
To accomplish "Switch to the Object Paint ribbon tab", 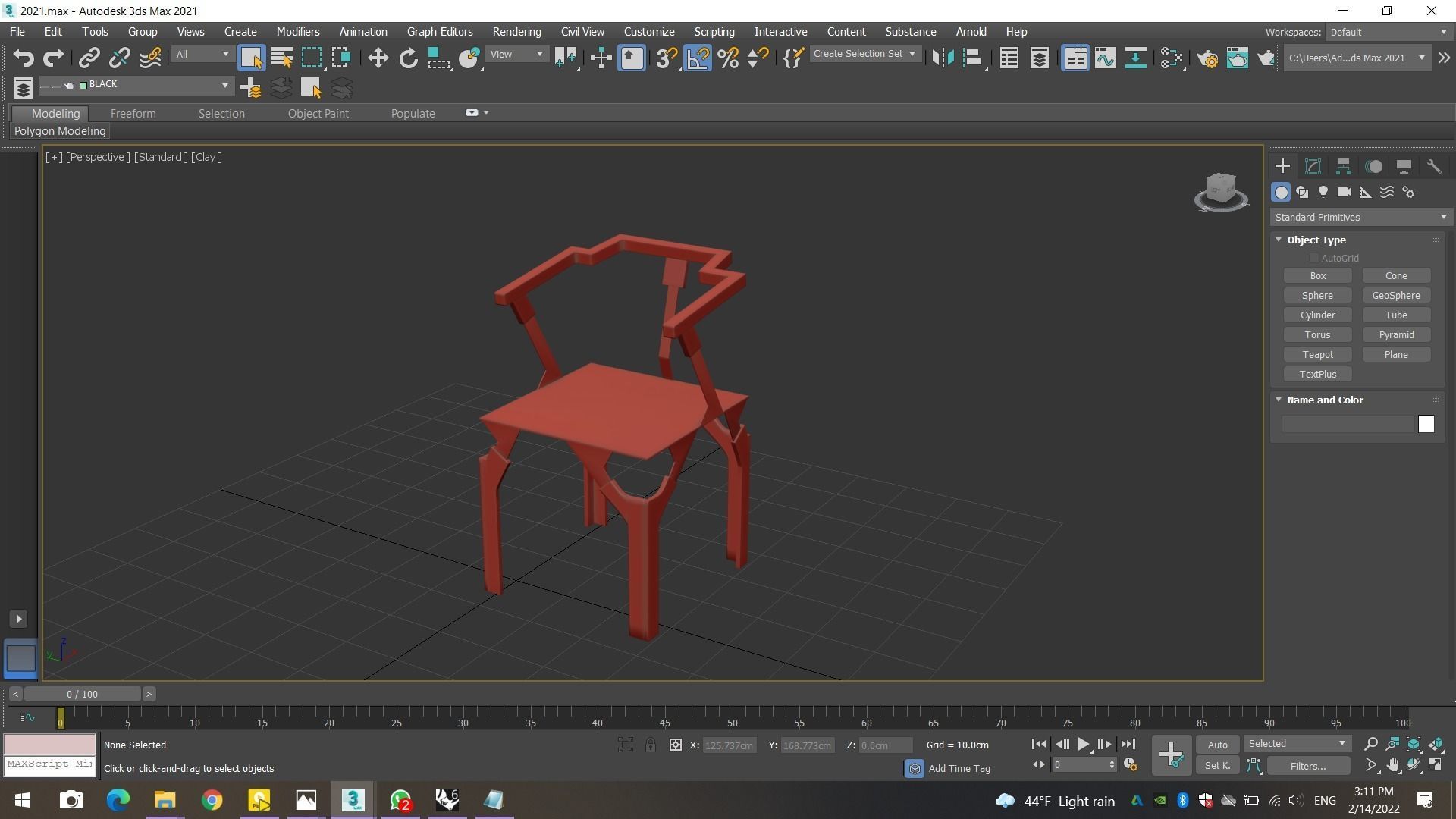I will 318,114.
